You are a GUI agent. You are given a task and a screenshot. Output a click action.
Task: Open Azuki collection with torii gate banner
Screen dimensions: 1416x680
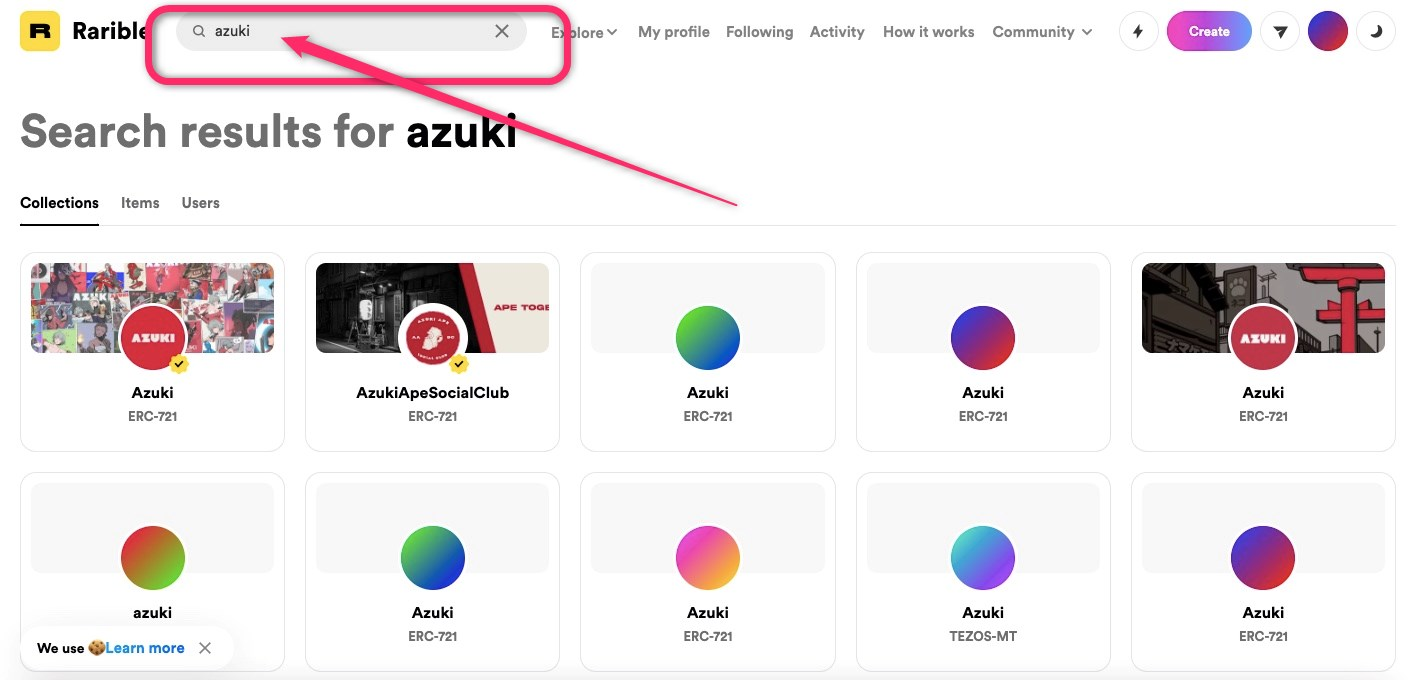pyautogui.click(x=1263, y=352)
